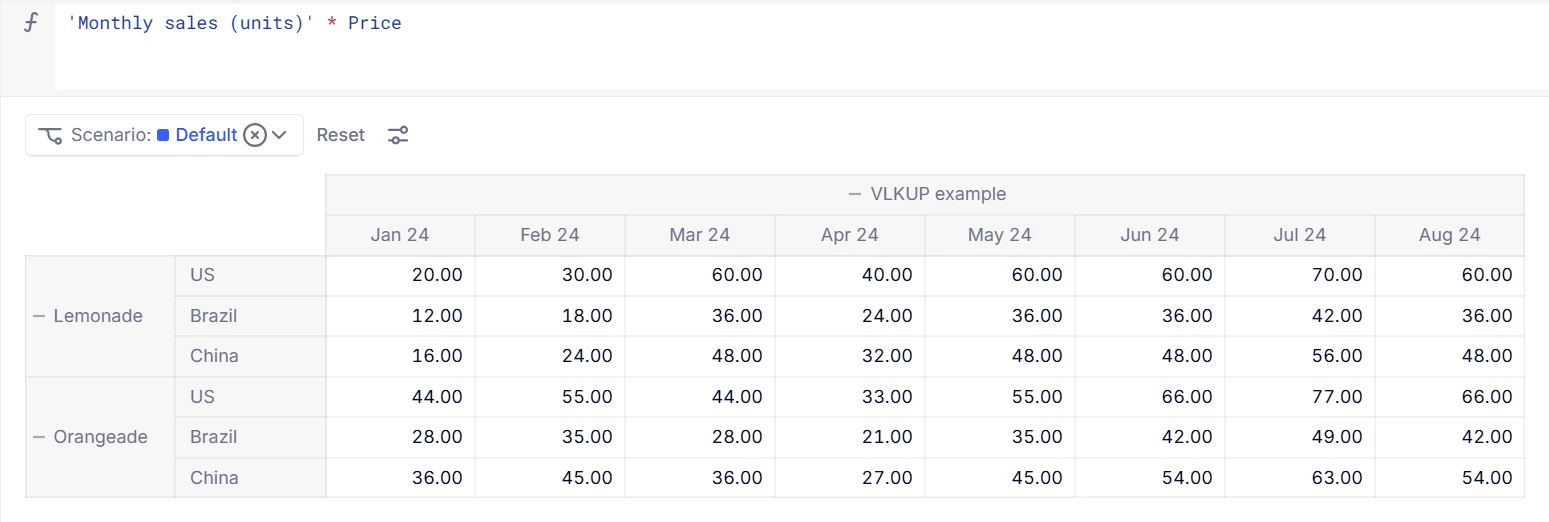Screen dimensions: 1549x522
Task: Click the formula function icon
Action: click(x=31, y=24)
